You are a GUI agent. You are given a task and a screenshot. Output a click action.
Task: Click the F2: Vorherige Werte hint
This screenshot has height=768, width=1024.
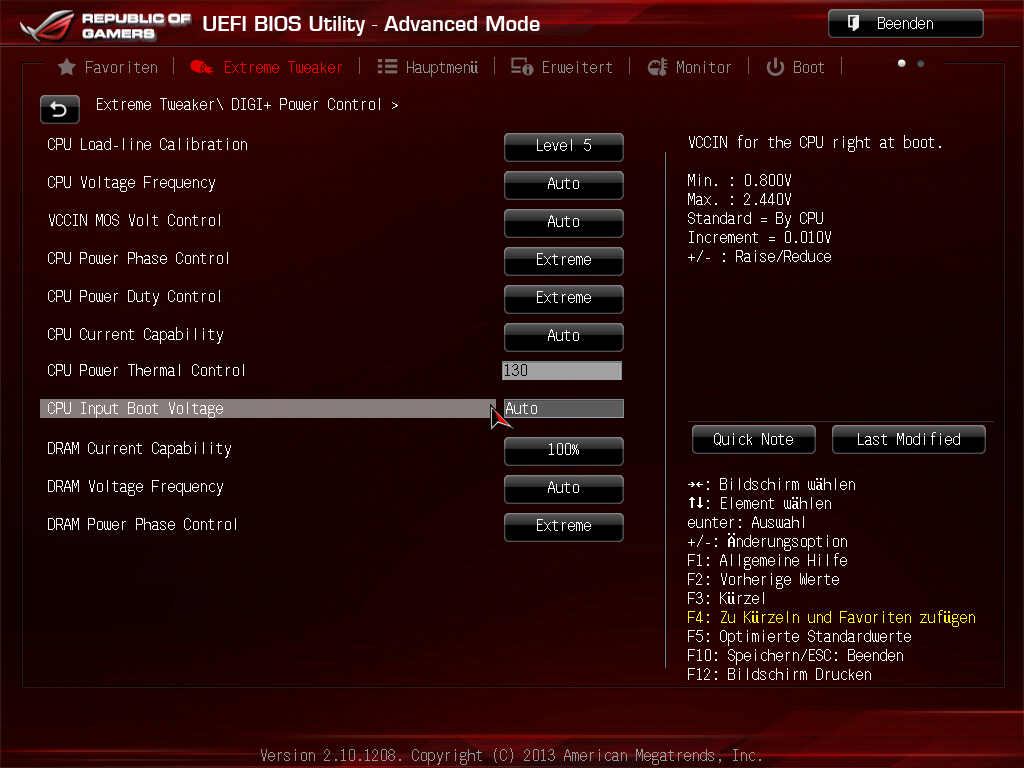(763, 579)
